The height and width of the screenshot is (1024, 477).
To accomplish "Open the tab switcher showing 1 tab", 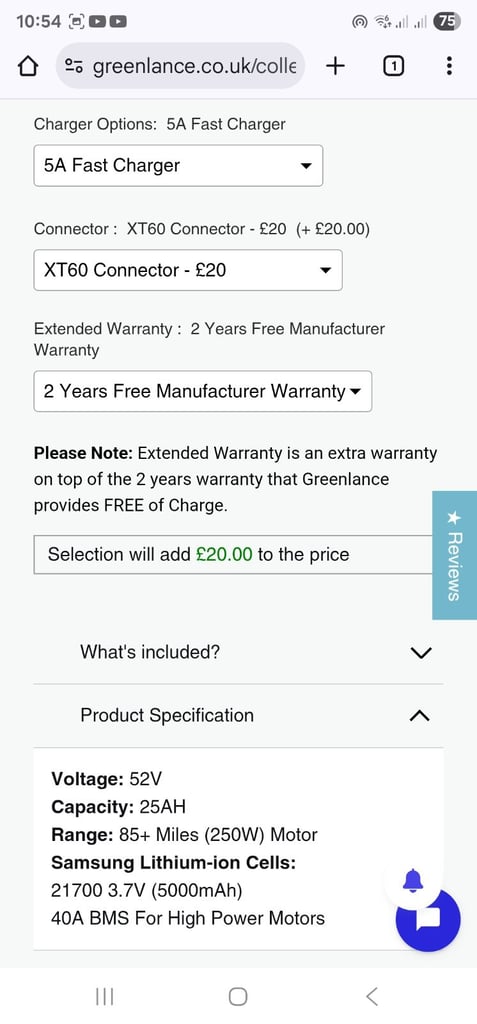I will pos(392,66).
